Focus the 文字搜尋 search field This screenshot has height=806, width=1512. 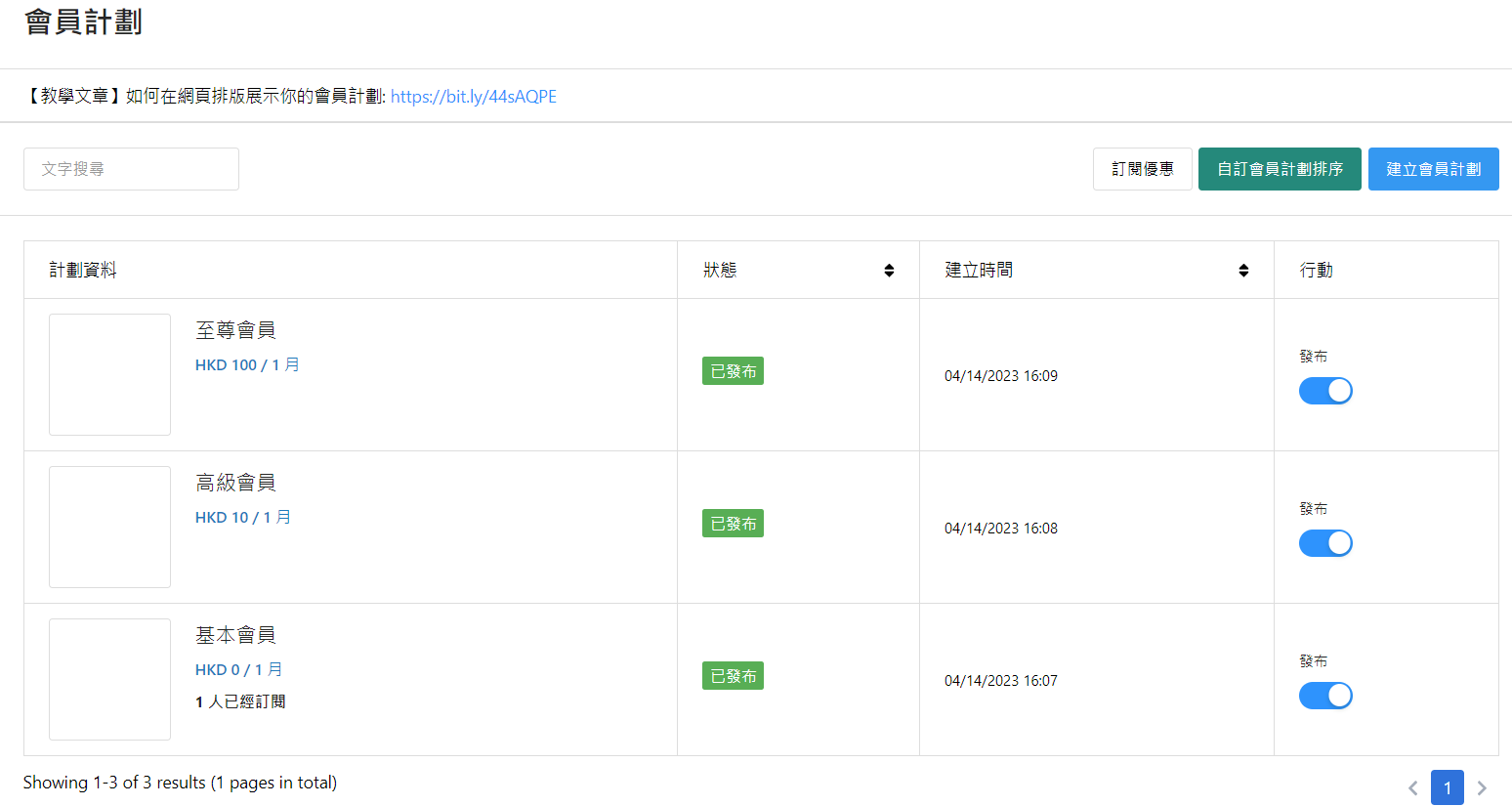(x=131, y=169)
